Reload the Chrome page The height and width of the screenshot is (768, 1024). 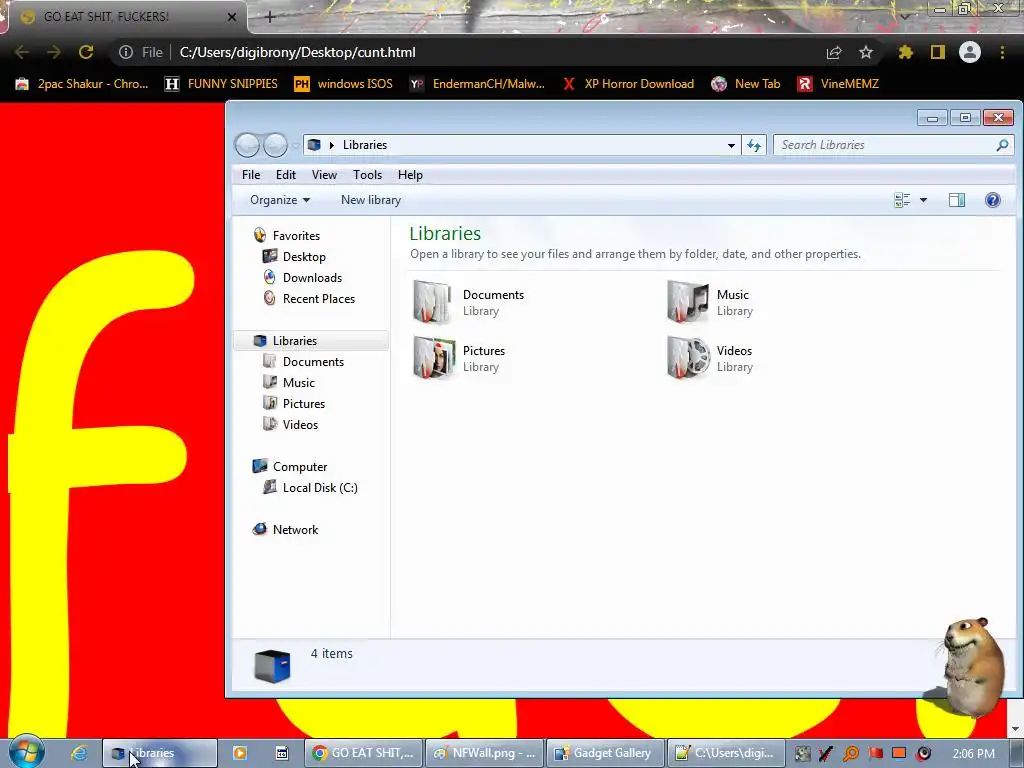(86, 52)
